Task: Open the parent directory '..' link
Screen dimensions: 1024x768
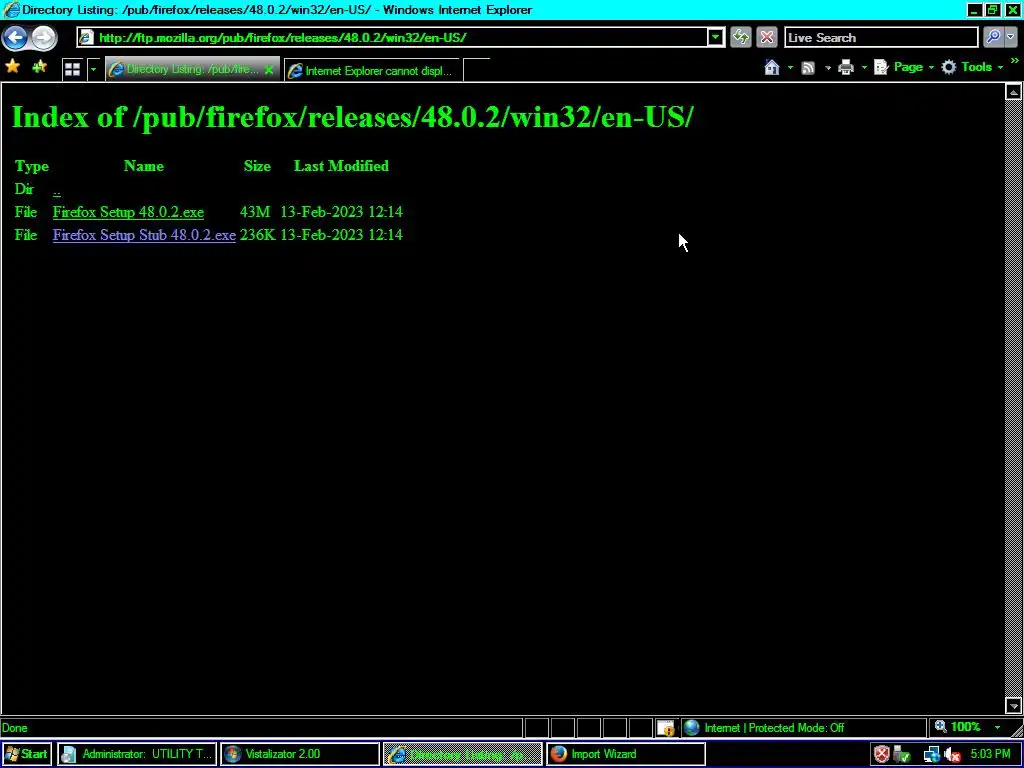Action: pos(57,190)
